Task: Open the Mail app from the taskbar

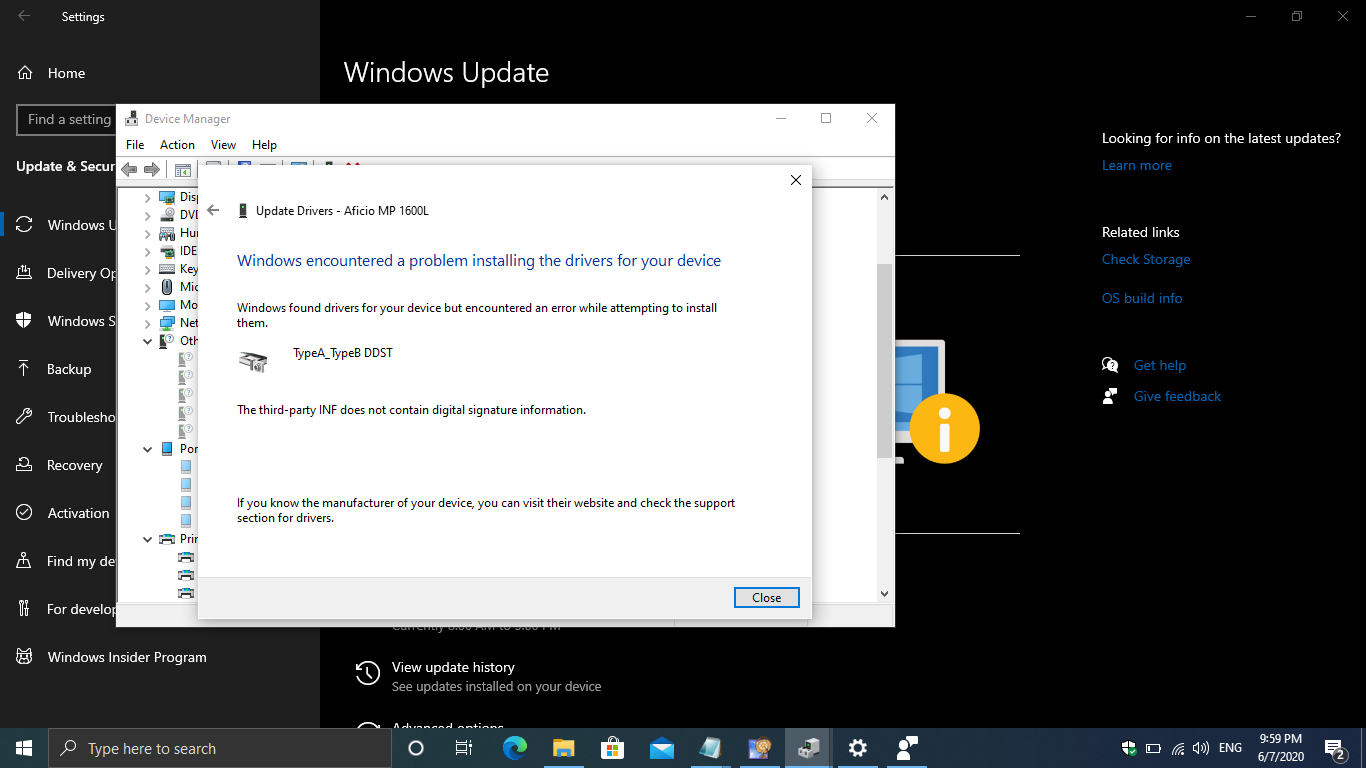Action: tap(662, 748)
